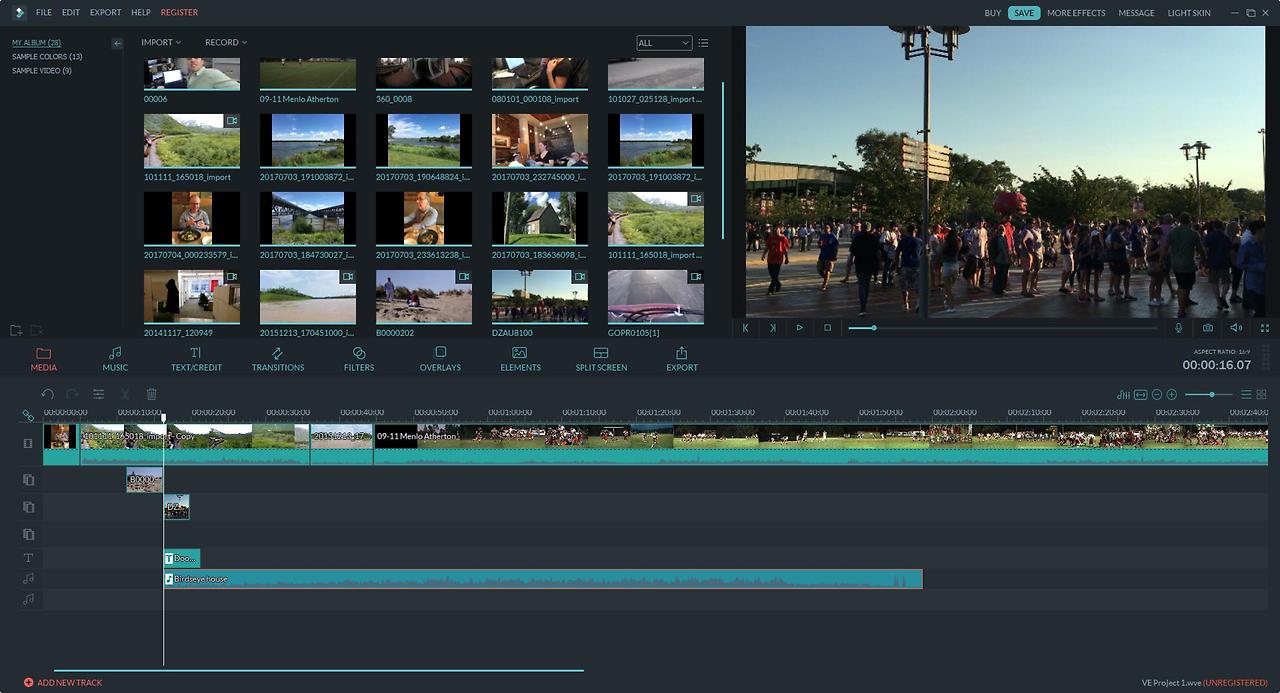Delete the selected clip with the trash icon
Screen dimensions: 1280x693
pos(152,394)
